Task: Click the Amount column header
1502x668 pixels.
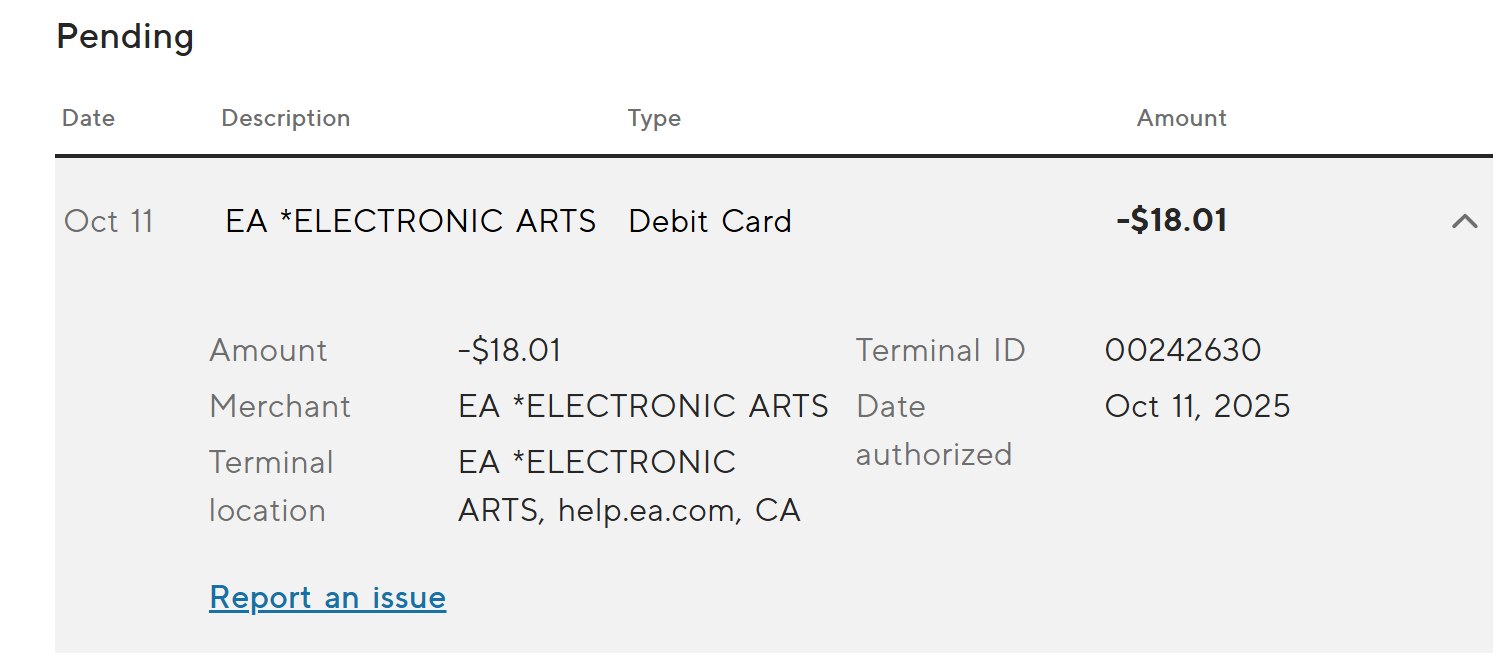Action: pyautogui.click(x=1181, y=118)
